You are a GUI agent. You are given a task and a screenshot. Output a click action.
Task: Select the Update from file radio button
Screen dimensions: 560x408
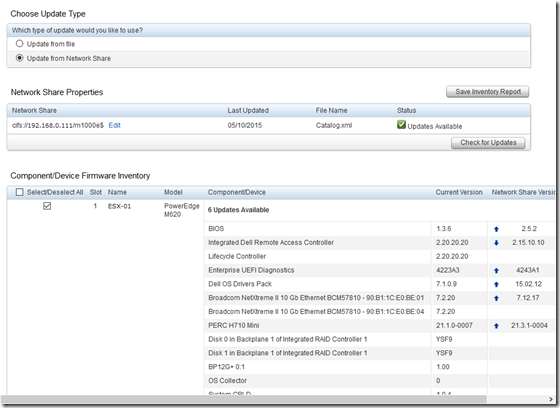click(20, 44)
